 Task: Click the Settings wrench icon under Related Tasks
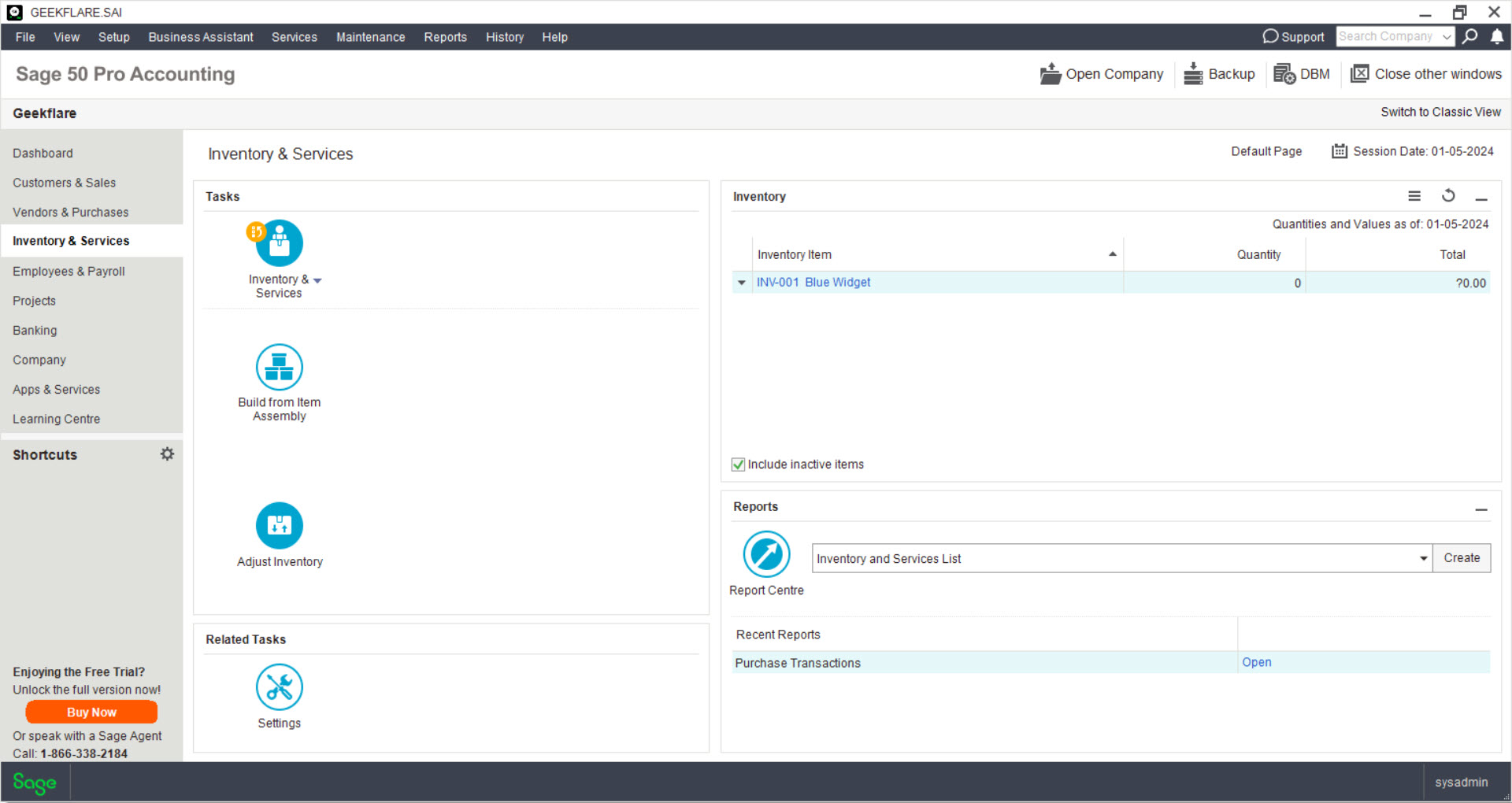(x=279, y=686)
